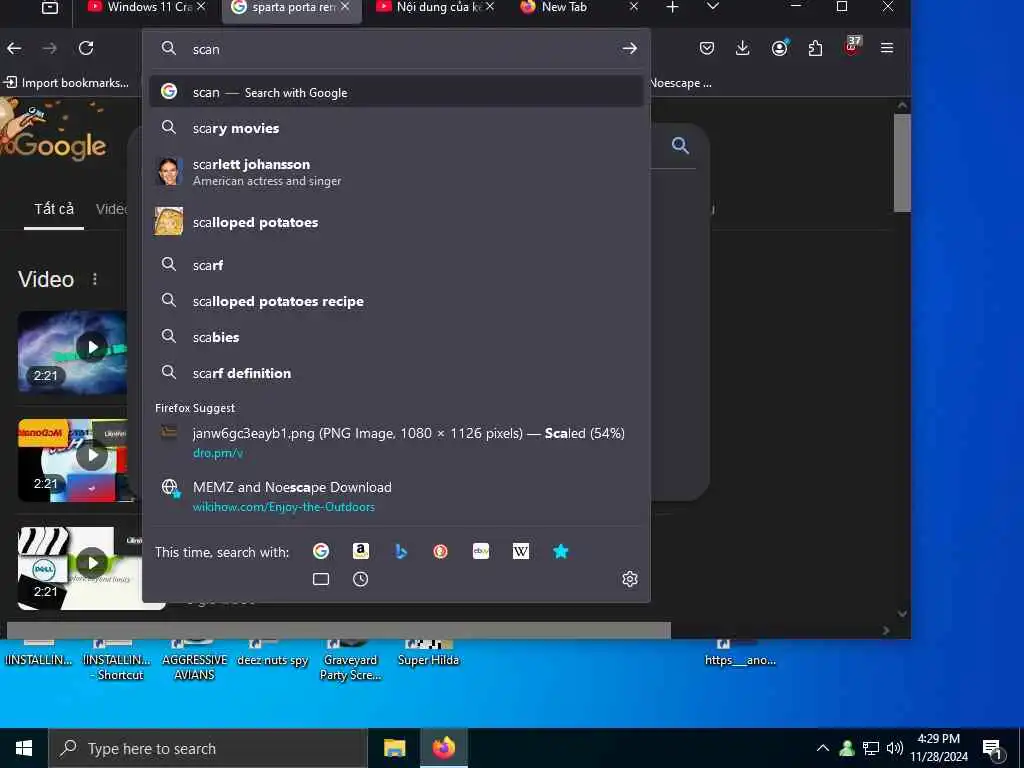Open the Extensions puzzle icon
The image size is (1024, 768).
pos(815,48)
